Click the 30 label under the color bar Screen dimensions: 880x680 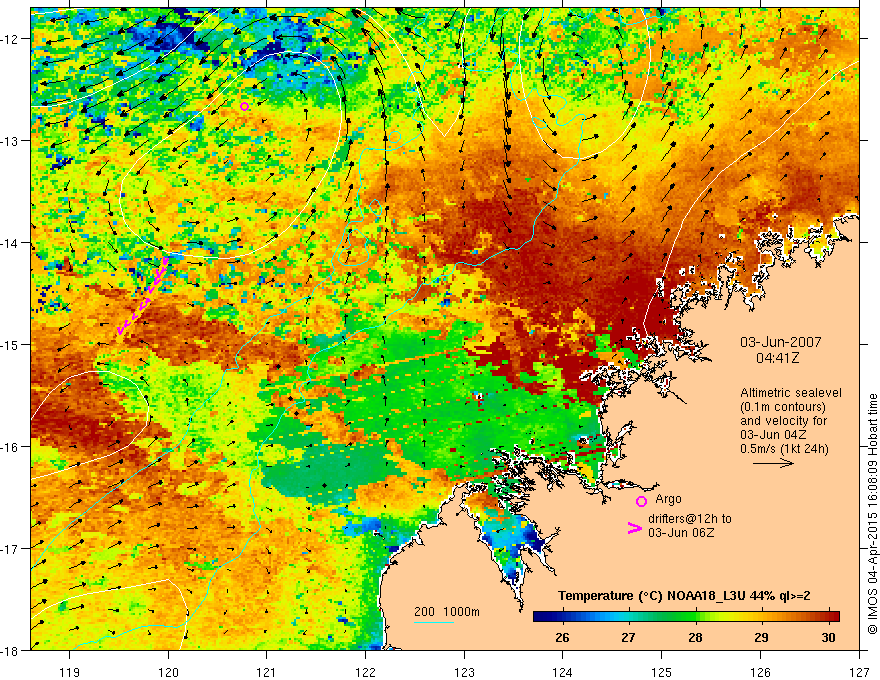[x=828, y=637]
